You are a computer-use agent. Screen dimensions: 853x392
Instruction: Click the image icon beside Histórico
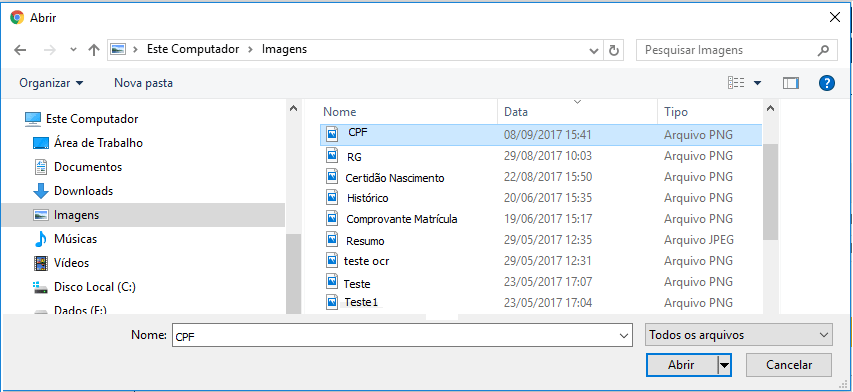tap(333, 197)
